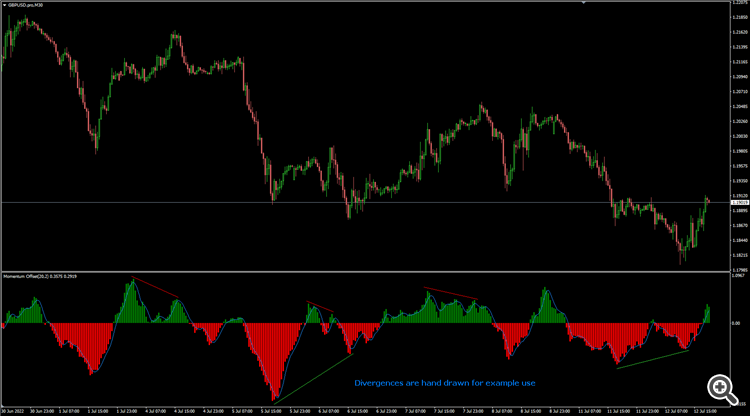Screen dimensions: 750x416
Task: Open the GBPUSD.pro,M30 chart title arrow
Action: click(5, 5)
